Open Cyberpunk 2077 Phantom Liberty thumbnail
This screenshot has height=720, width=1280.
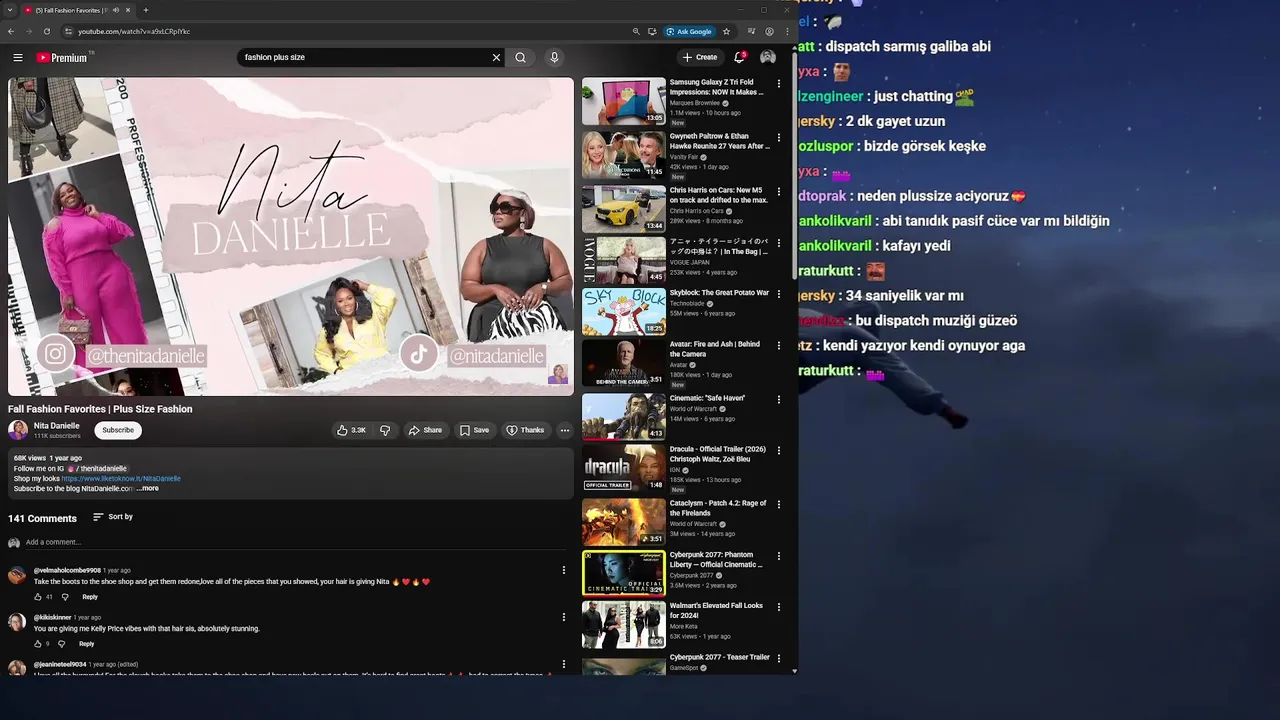click(x=624, y=573)
